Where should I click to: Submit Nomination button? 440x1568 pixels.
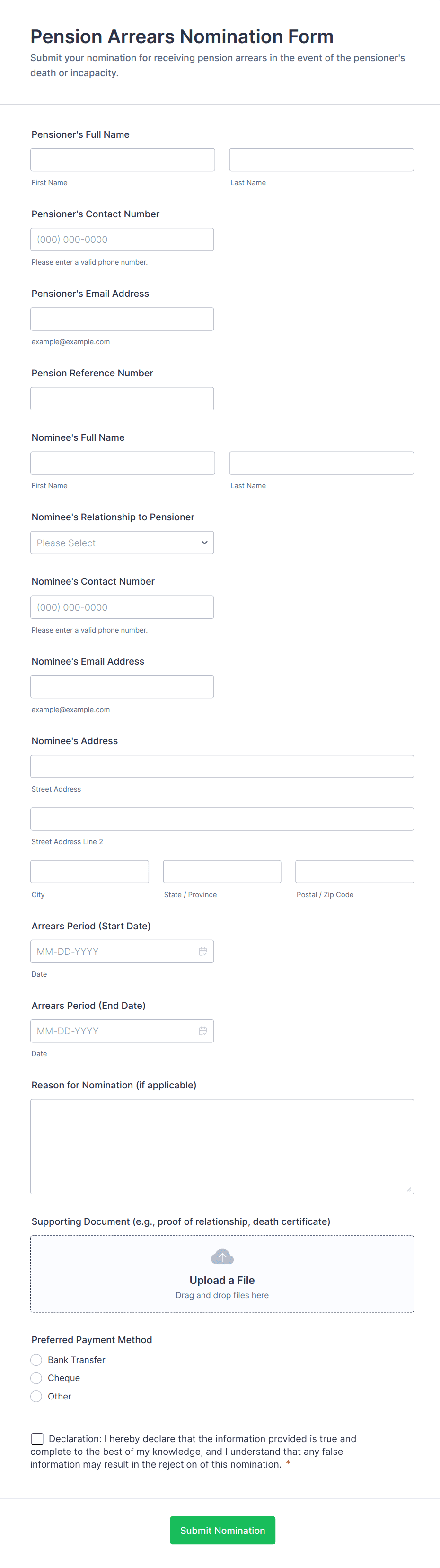pos(222,1530)
